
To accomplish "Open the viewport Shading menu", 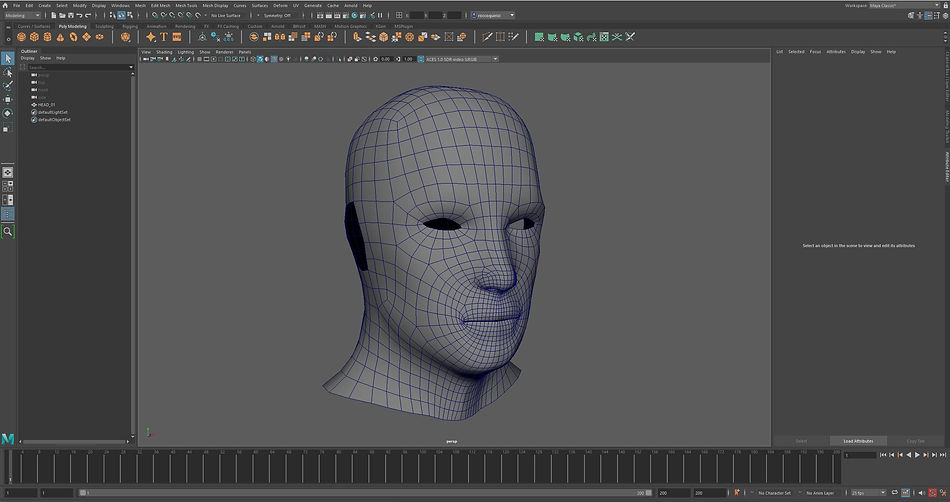I will [x=164, y=52].
